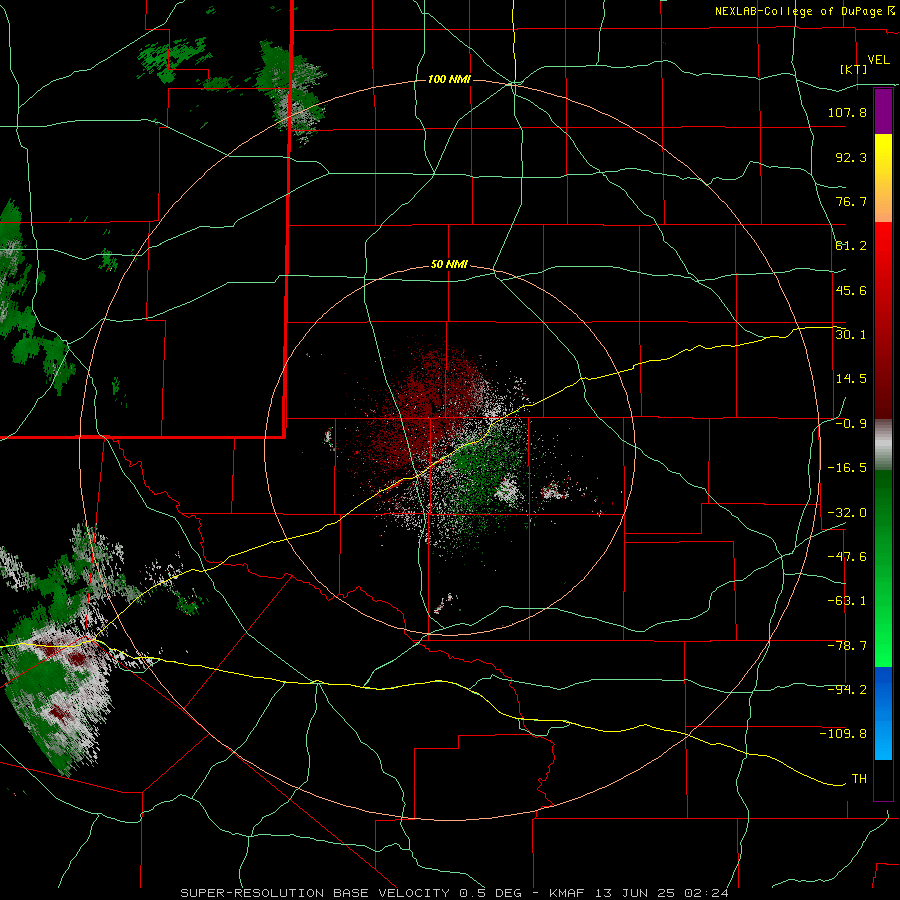
Task: Click the gray segment of velocity color bar
Action: coord(883,445)
